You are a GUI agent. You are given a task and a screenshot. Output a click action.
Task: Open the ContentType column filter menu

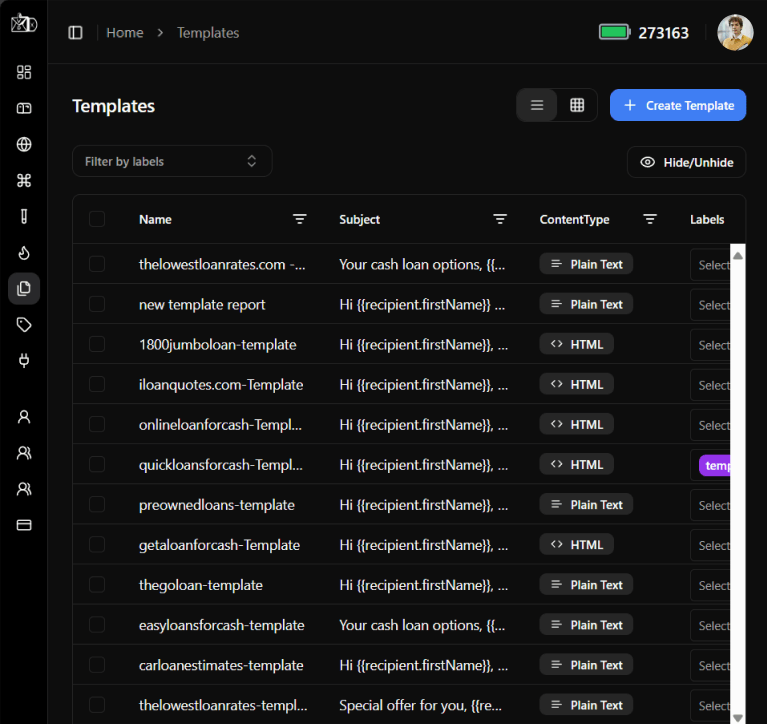(x=650, y=219)
